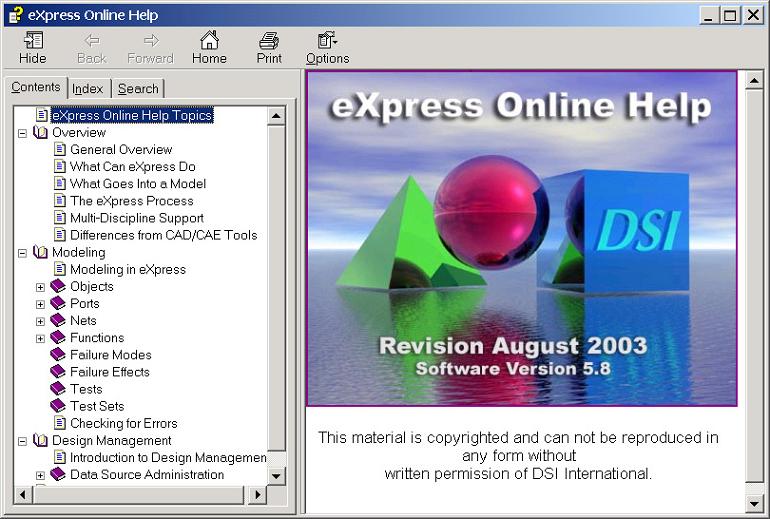Click contents tree left scroll arrow
This screenshot has height=519, width=770.
[x=23, y=494]
